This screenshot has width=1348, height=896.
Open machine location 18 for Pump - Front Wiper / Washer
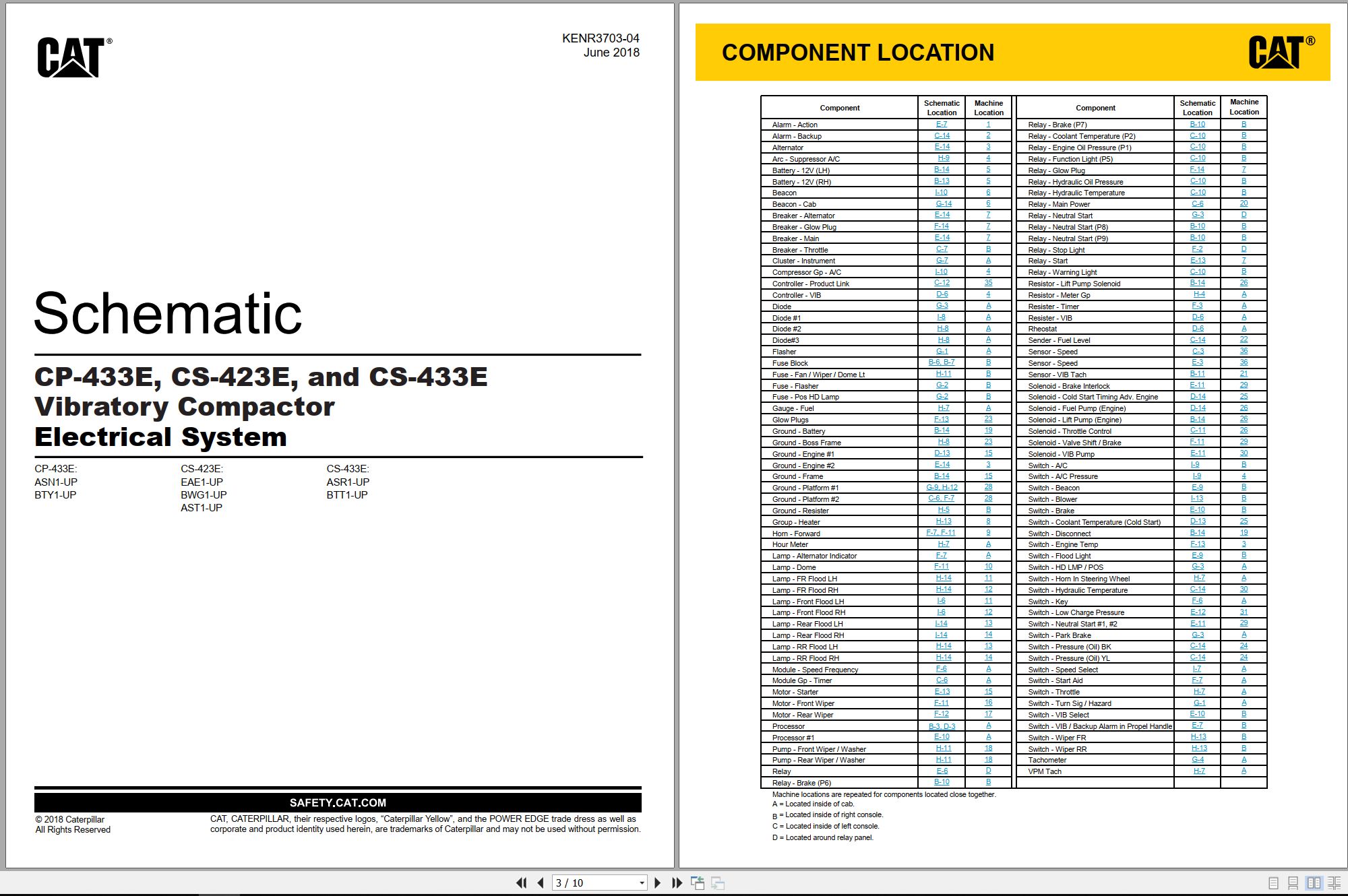coord(988,748)
